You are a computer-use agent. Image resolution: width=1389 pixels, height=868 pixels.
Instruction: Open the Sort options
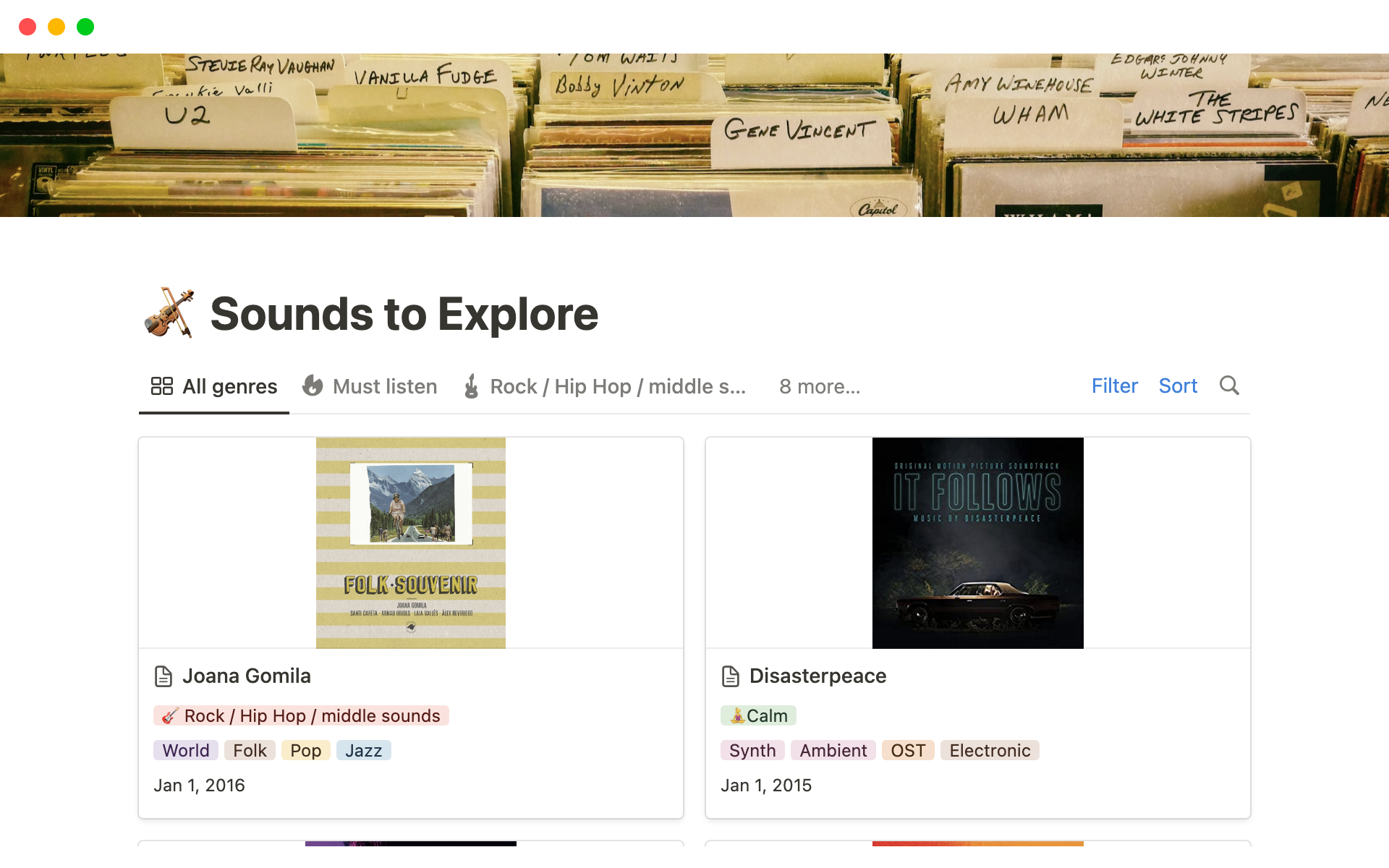pos(1178,386)
